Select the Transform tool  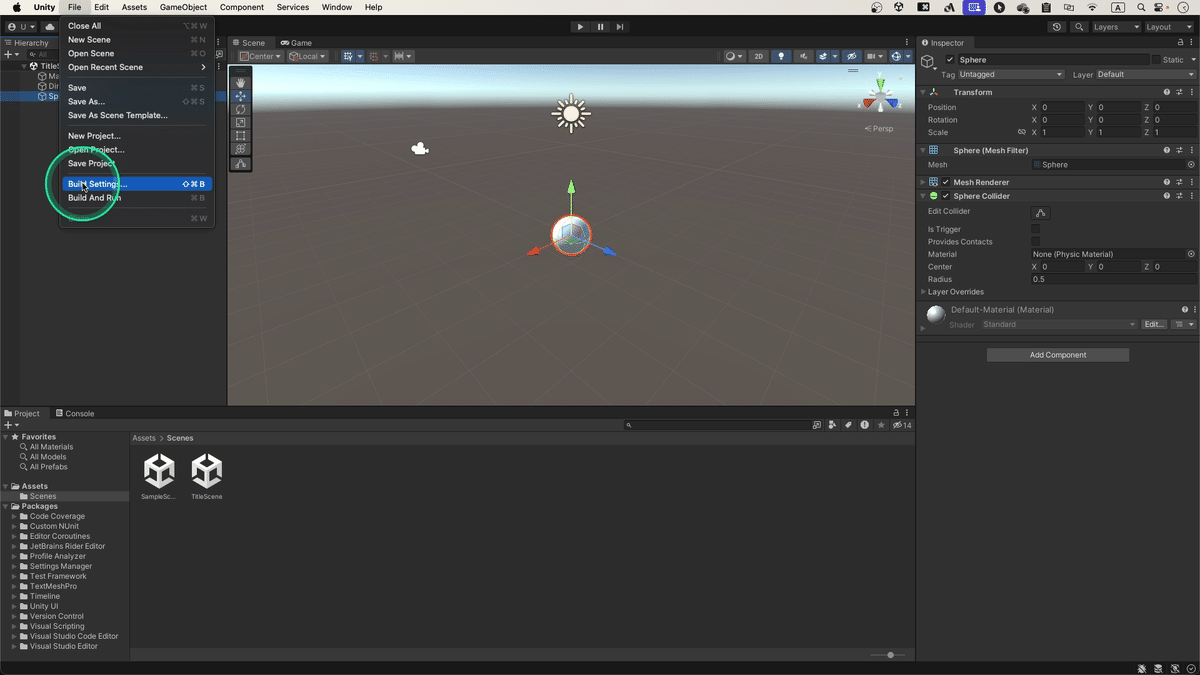tap(240, 148)
